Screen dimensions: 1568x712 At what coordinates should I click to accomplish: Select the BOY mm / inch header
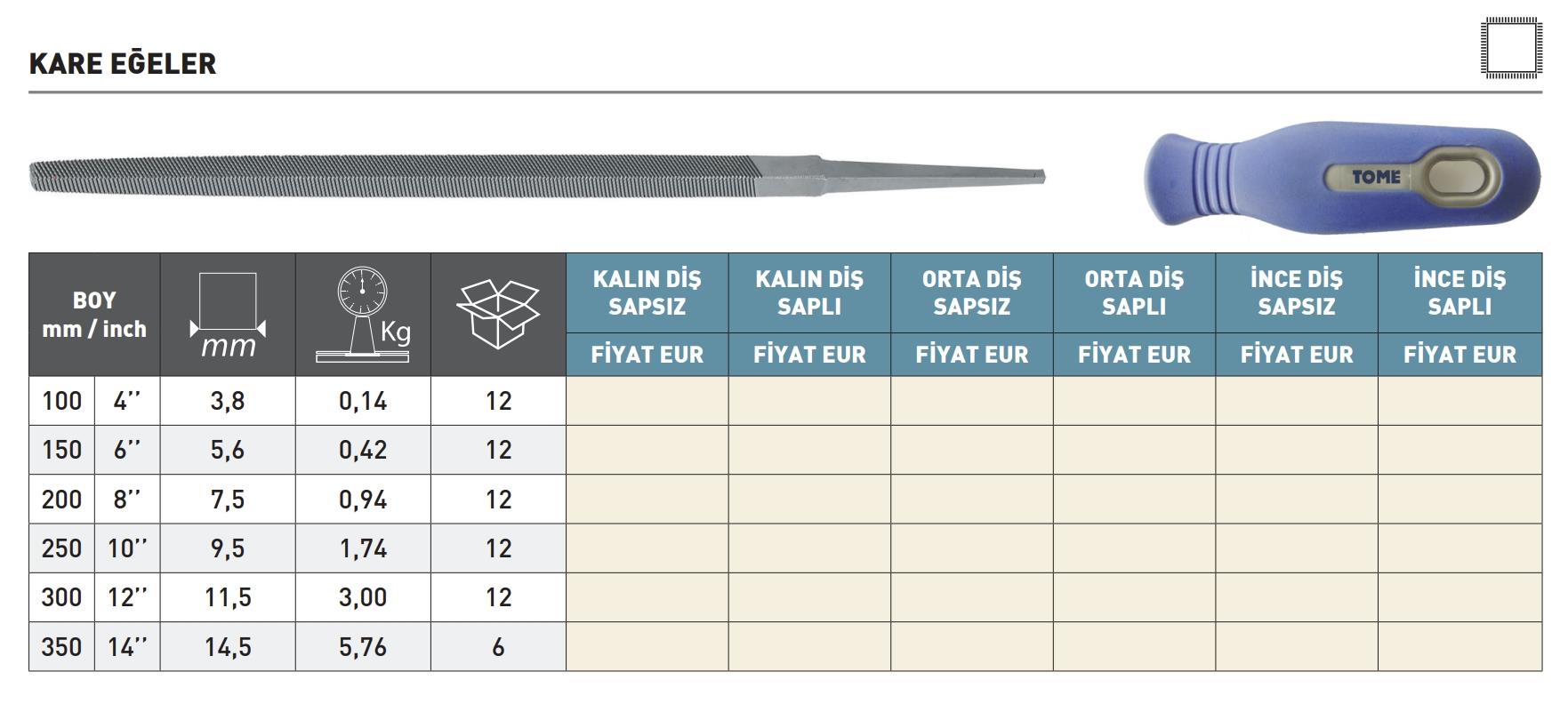coord(94,315)
